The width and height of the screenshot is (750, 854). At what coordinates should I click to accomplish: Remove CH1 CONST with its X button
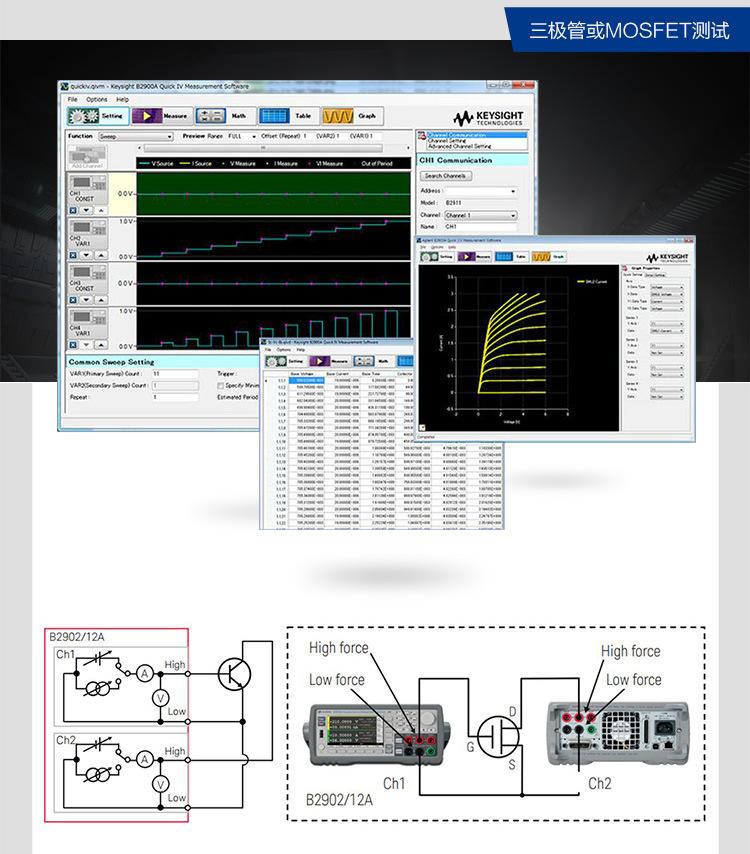tap(72, 211)
